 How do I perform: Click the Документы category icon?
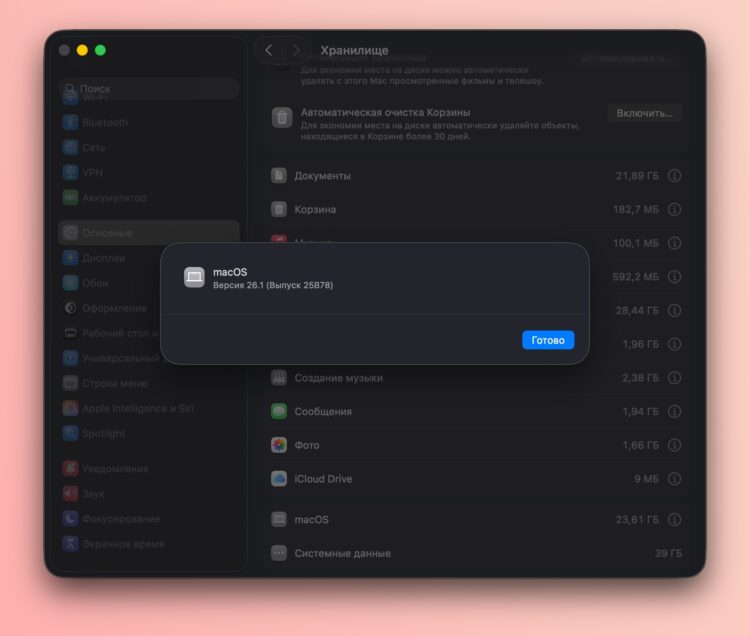tap(279, 175)
